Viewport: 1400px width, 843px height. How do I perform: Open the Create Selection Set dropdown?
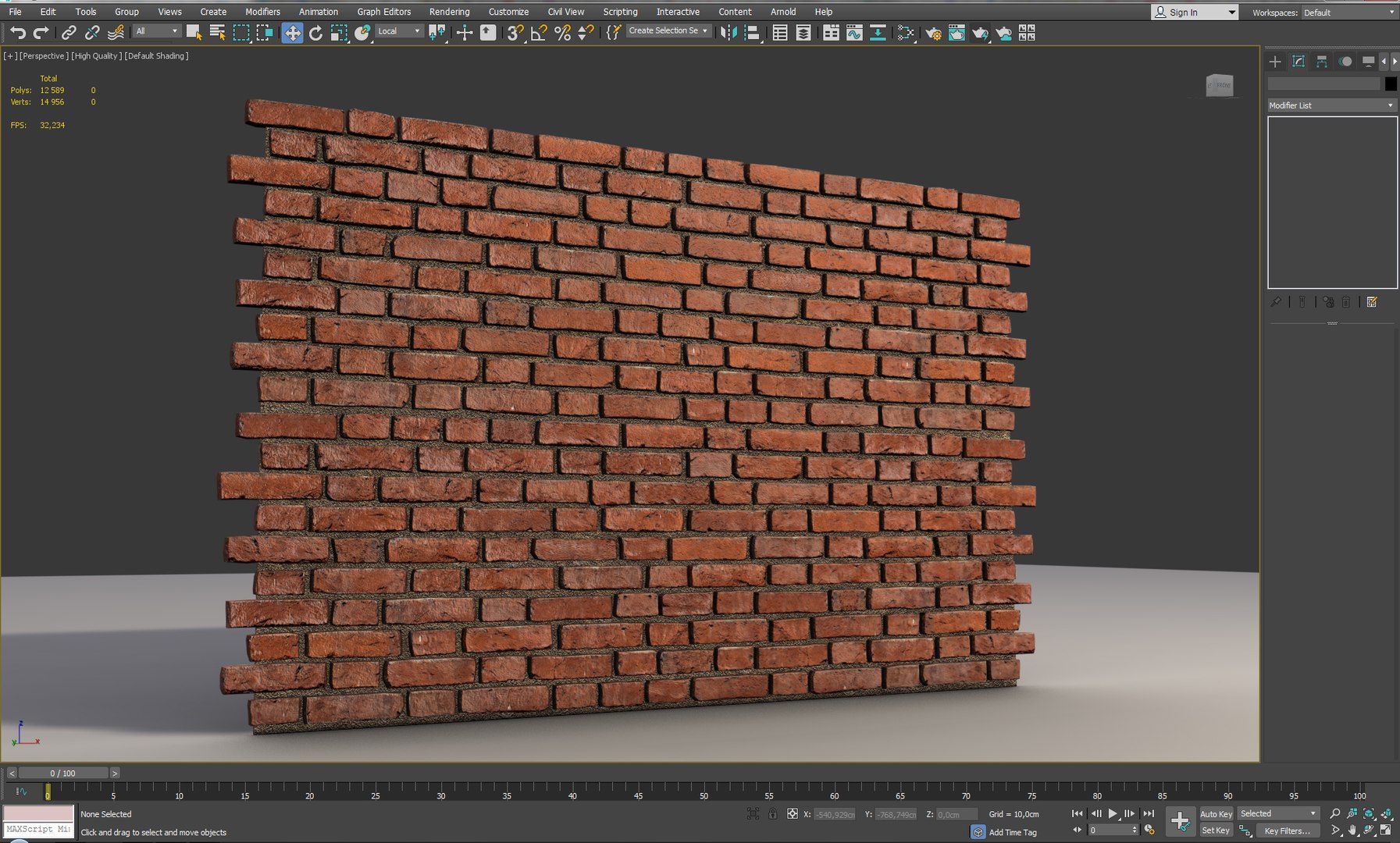click(668, 31)
